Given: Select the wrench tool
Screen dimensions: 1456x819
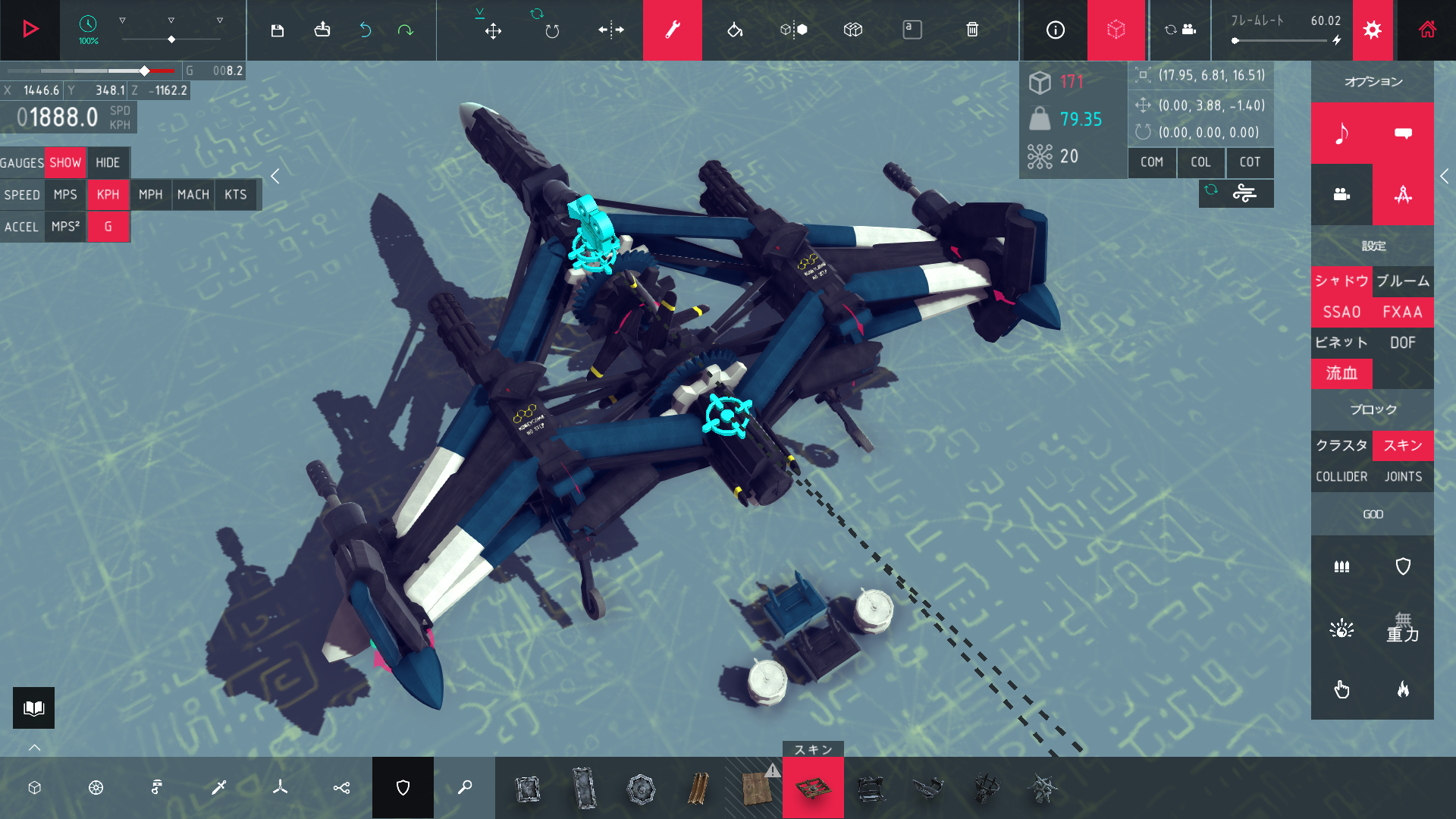Looking at the screenshot, I should click(x=672, y=30).
